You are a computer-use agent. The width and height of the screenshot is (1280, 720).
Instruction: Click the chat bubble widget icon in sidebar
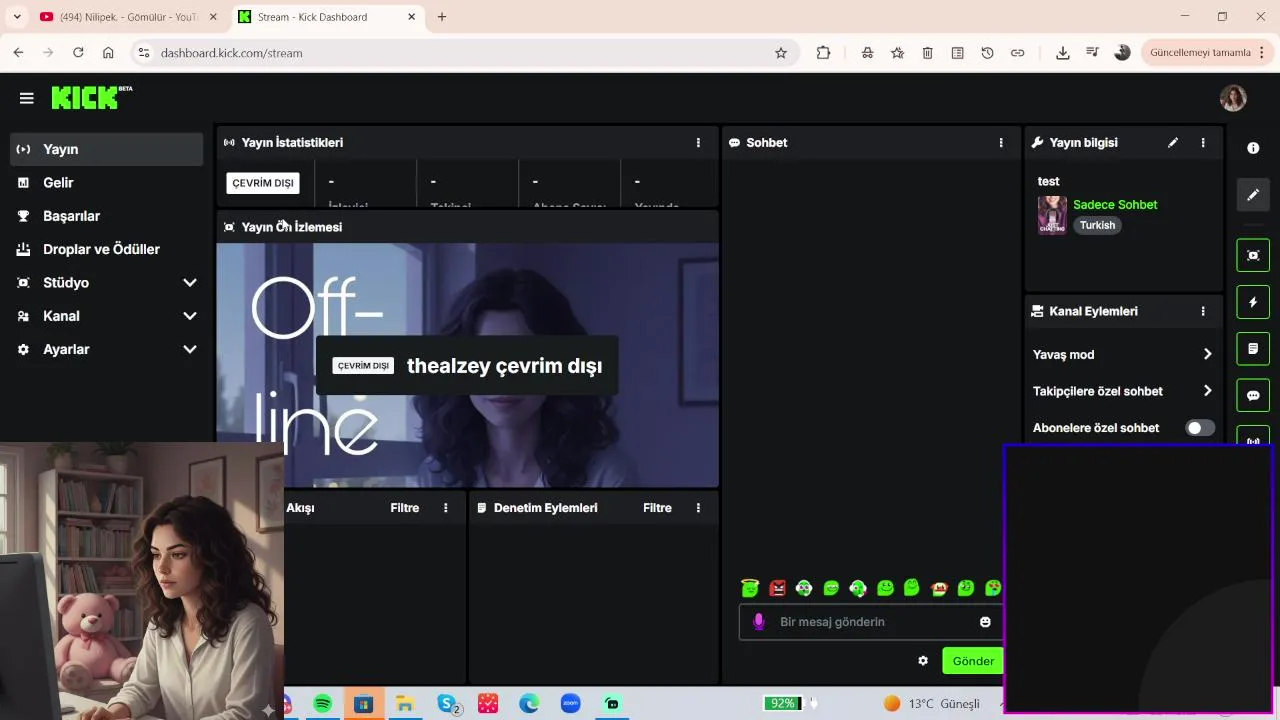(1253, 396)
